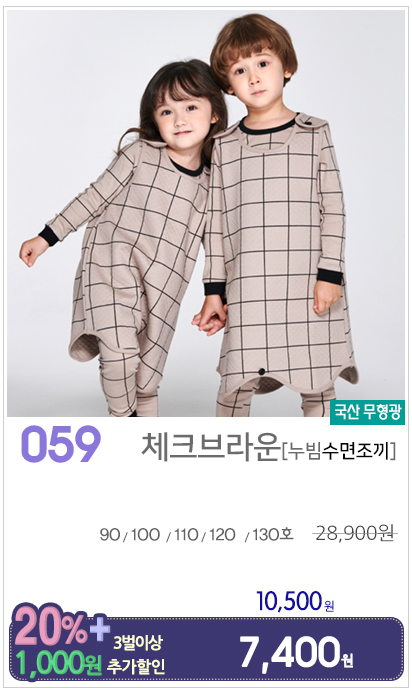Click the 추가할인 label
This screenshot has width=412, height=700.
pos(136,667)
